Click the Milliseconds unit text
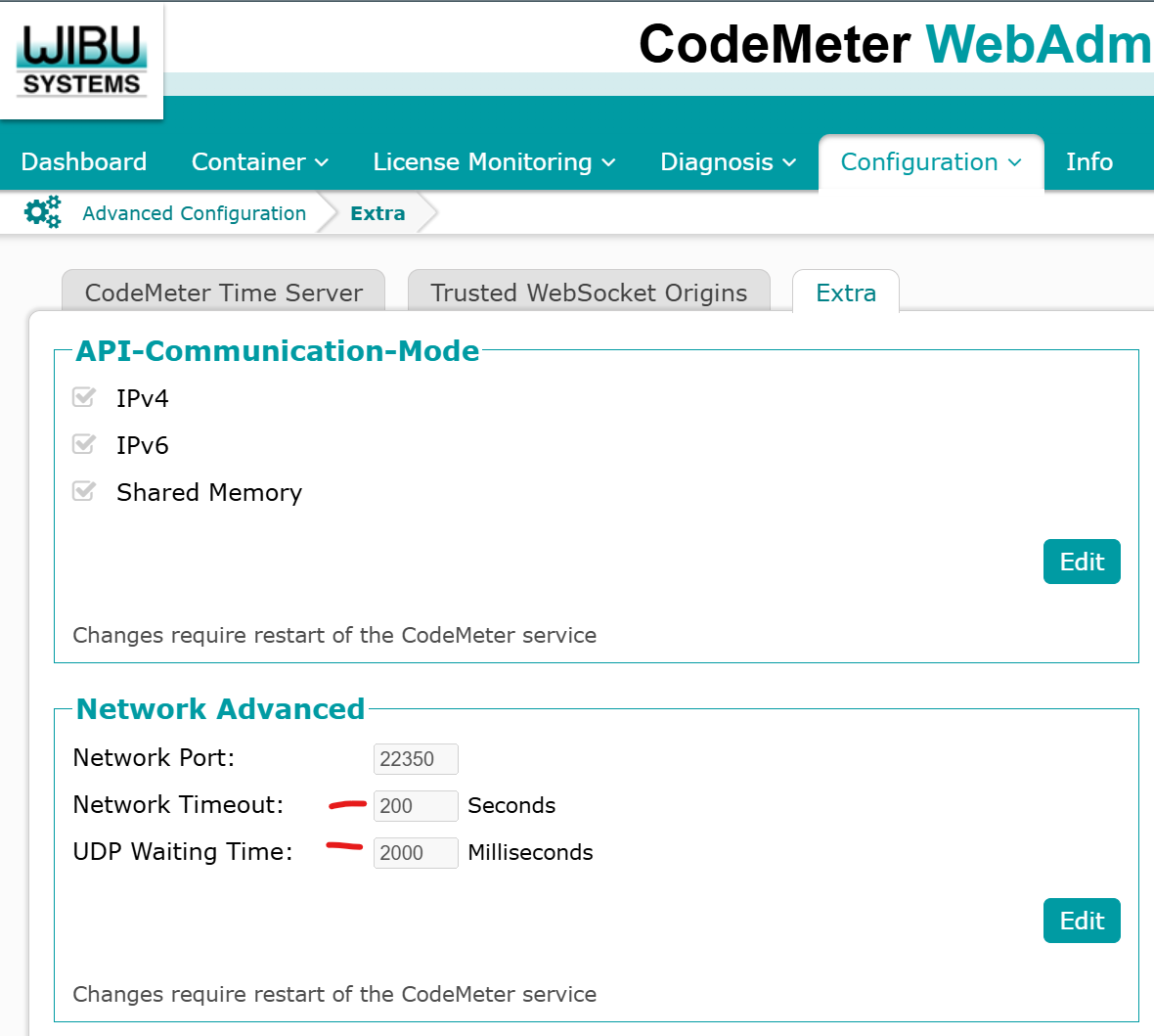This screenshot has width=1154, height=1036. point(531,853)
